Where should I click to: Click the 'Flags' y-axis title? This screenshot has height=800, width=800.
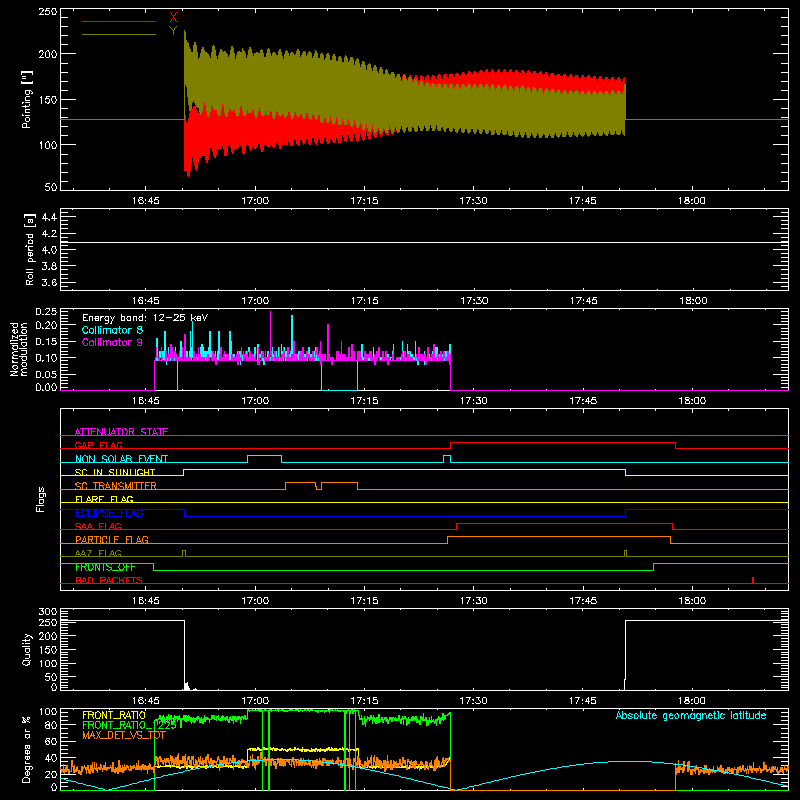coord(40,499)
